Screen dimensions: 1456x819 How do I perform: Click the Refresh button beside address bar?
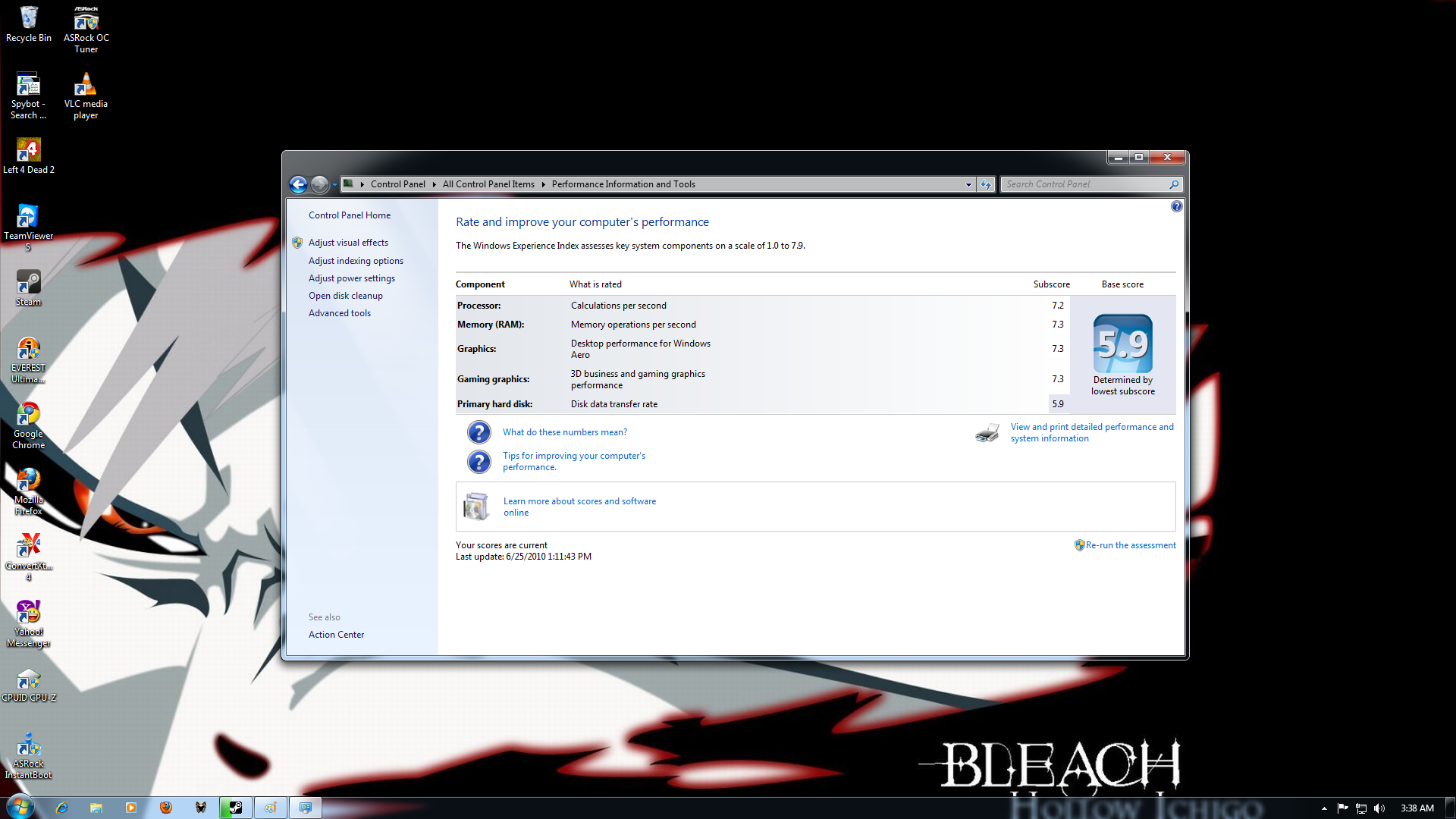coord(985,184)
